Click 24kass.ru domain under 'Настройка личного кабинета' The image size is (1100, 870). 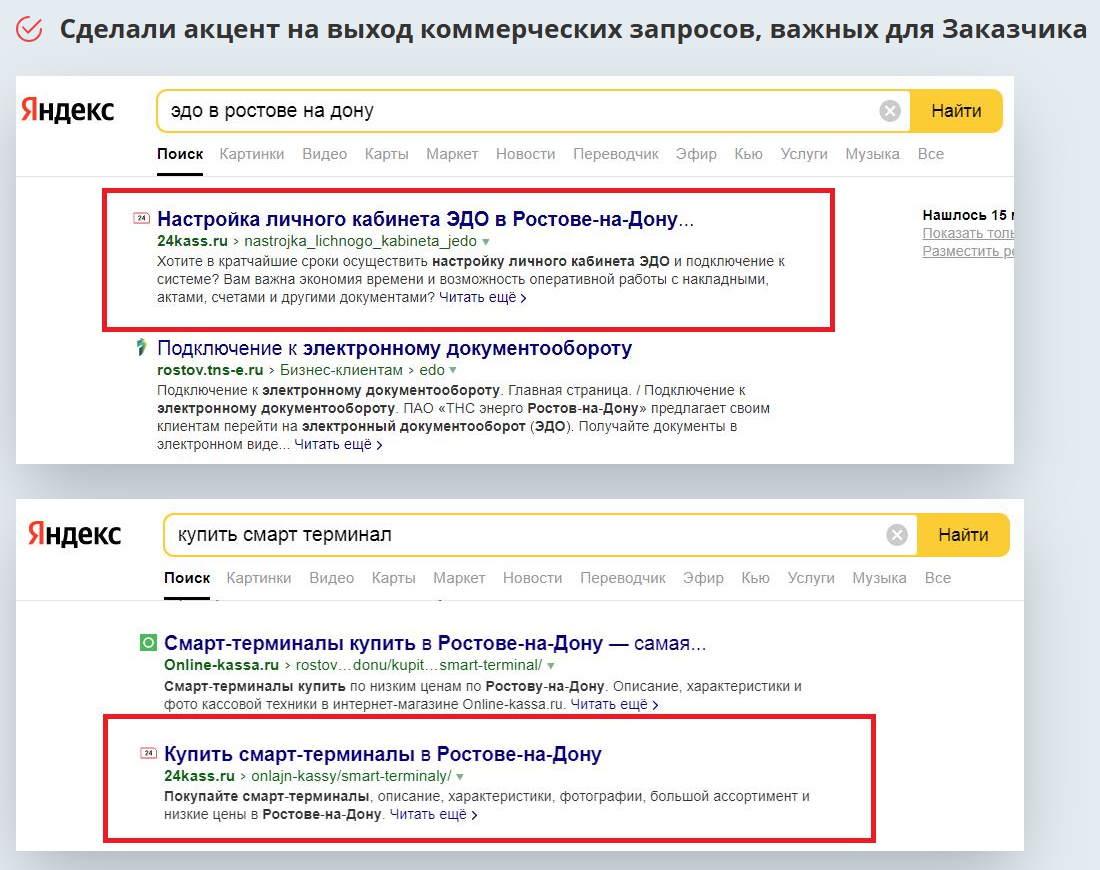tap(192, 241)
